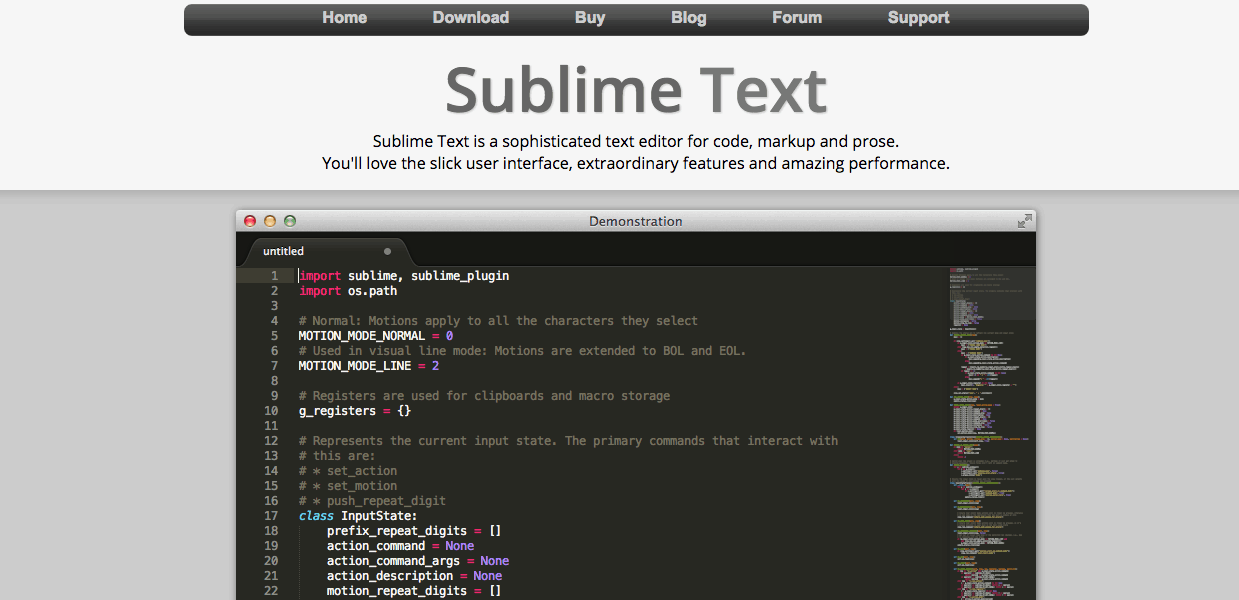
Task: Click the import os.path line
Action: 347,291
